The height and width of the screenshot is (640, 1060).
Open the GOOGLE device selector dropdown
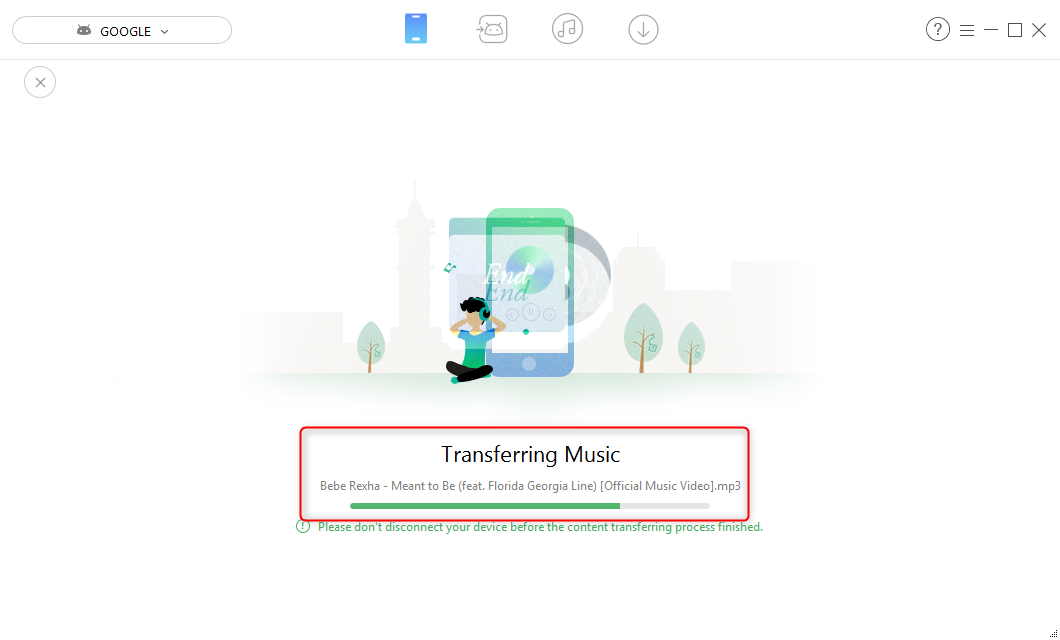pos(122,30)
